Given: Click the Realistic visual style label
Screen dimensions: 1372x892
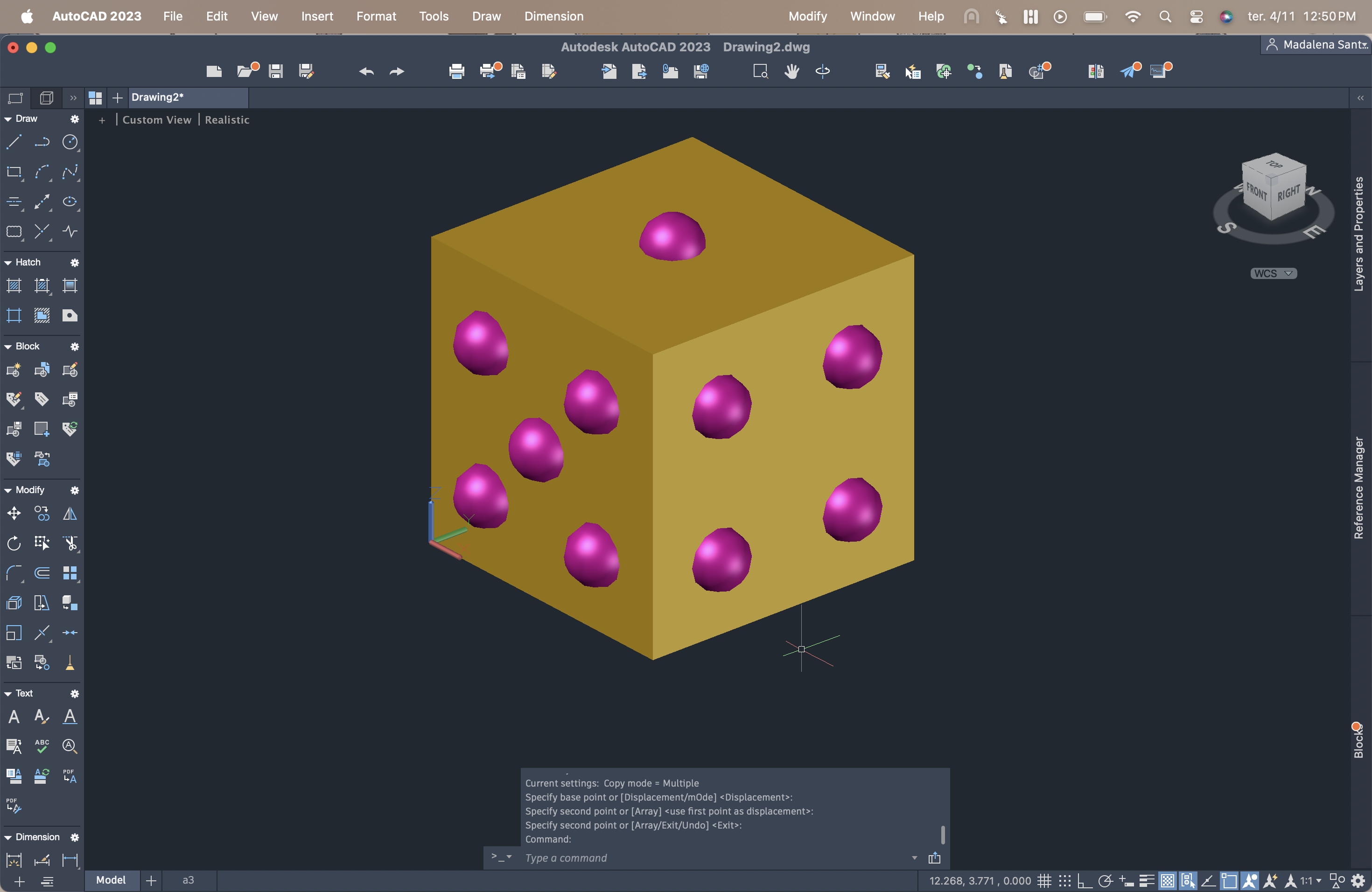Looking at the screenshot, I should (227, 120).
